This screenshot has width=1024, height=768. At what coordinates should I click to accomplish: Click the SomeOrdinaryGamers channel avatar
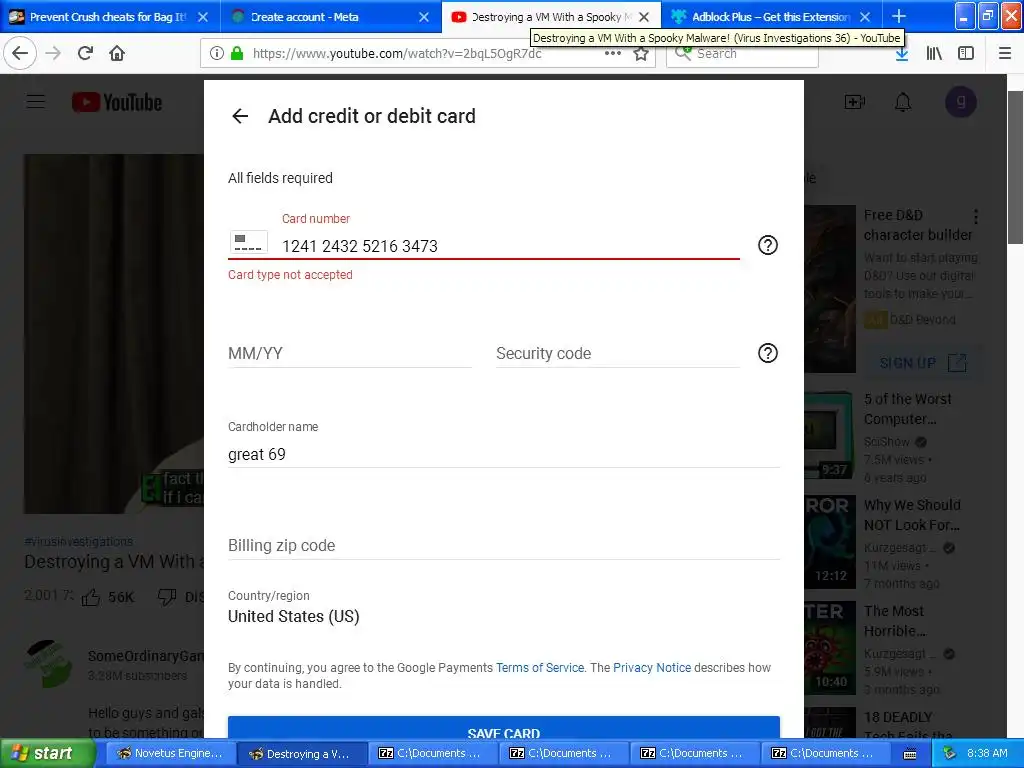(x=49, y=664)
